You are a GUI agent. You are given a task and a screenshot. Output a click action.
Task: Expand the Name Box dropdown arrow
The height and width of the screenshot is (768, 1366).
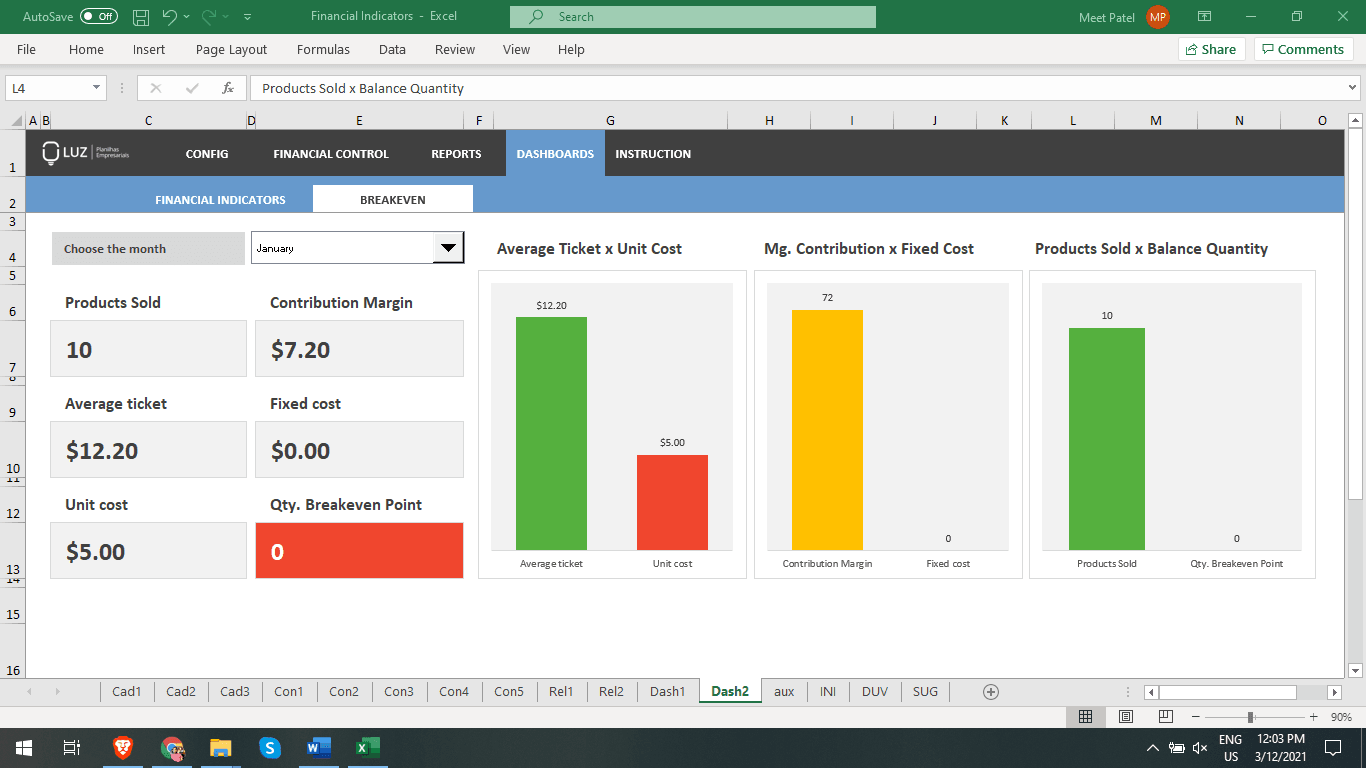tap(97, 88)
